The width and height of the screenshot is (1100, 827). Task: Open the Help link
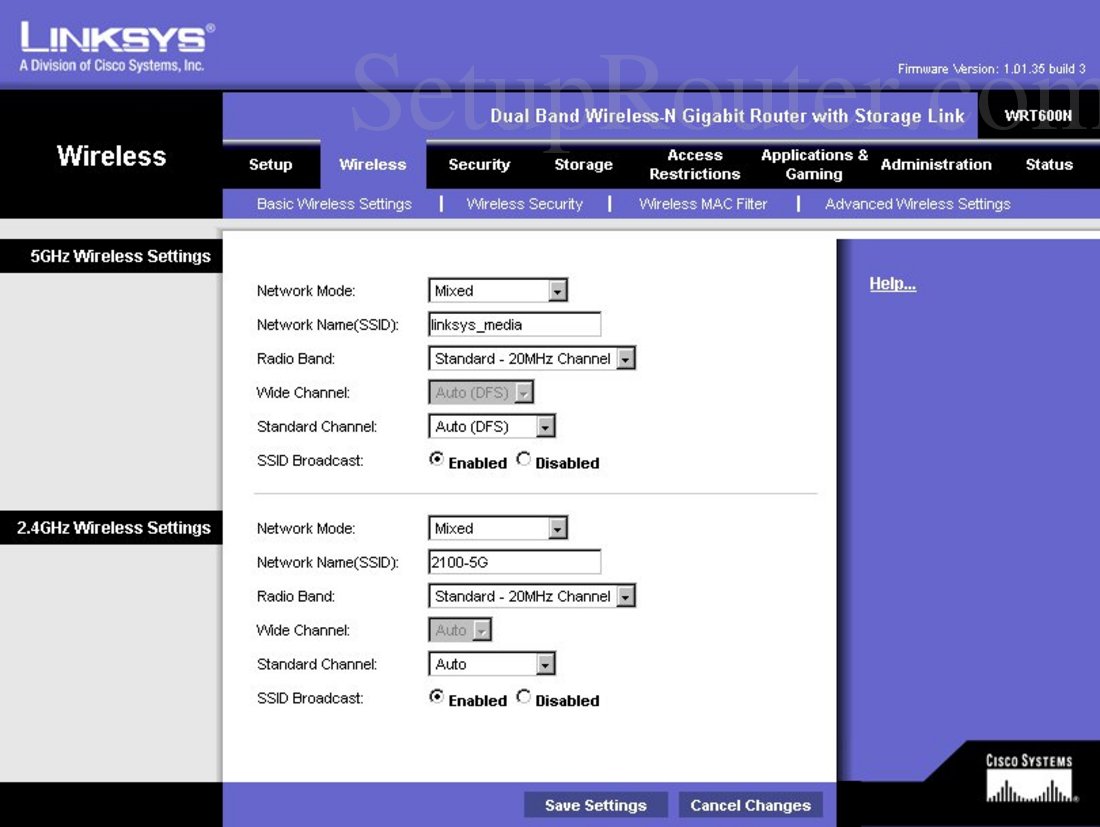tap(891, 283)
